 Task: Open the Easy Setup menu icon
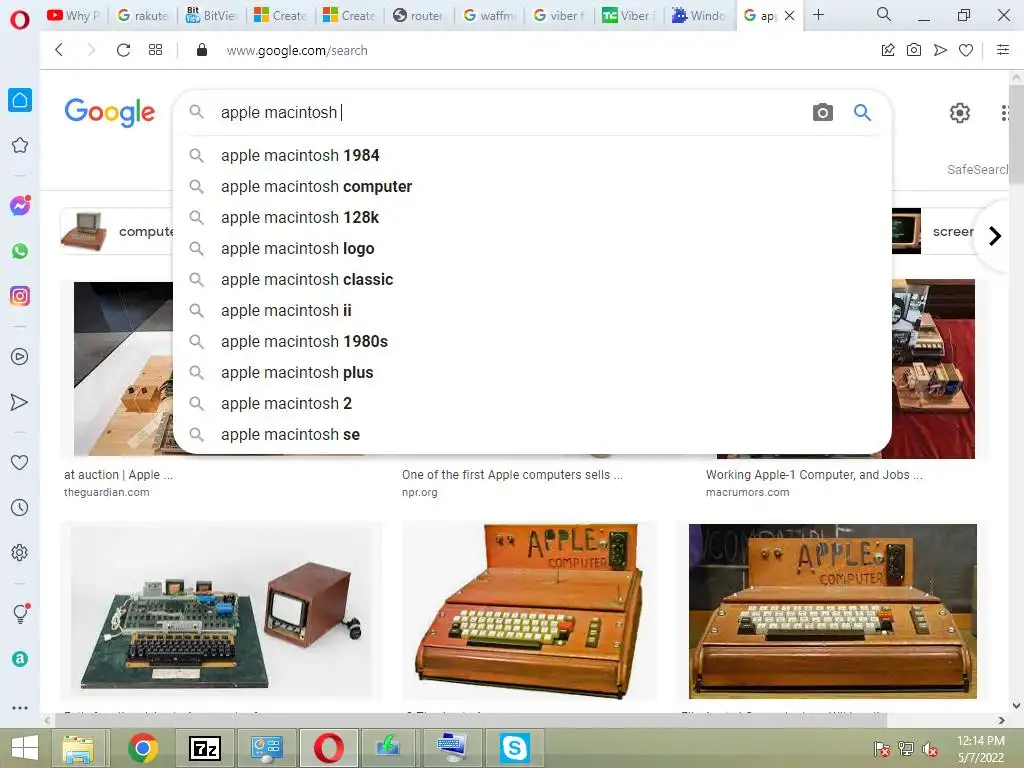(1003, 50)
